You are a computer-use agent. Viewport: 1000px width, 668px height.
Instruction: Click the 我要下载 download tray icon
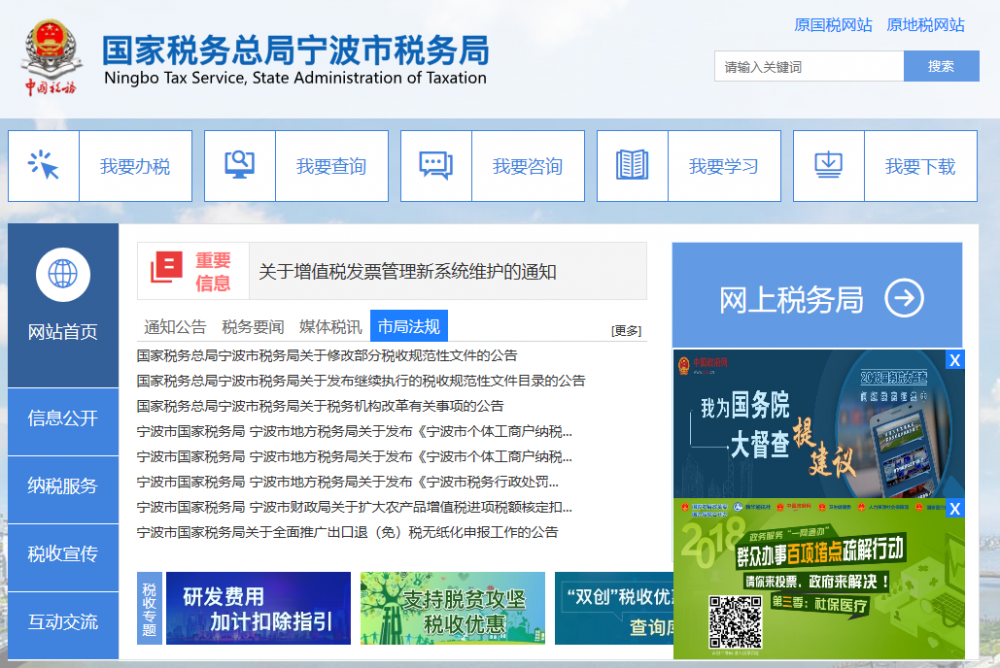pyautogui.click(x=829, y=164)
